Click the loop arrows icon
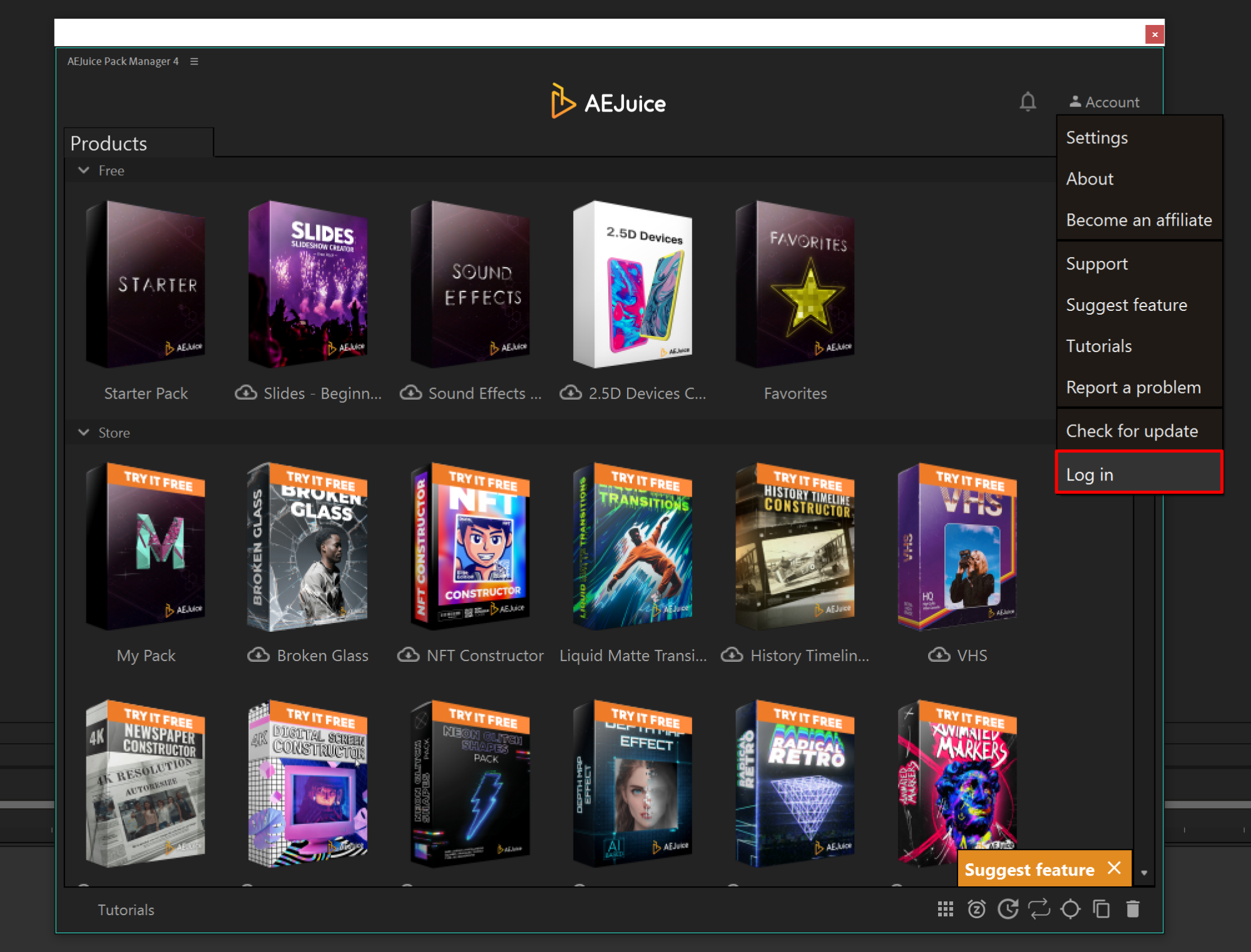Viewport: 1251px width, 952px height. [x=1039, y=909]
